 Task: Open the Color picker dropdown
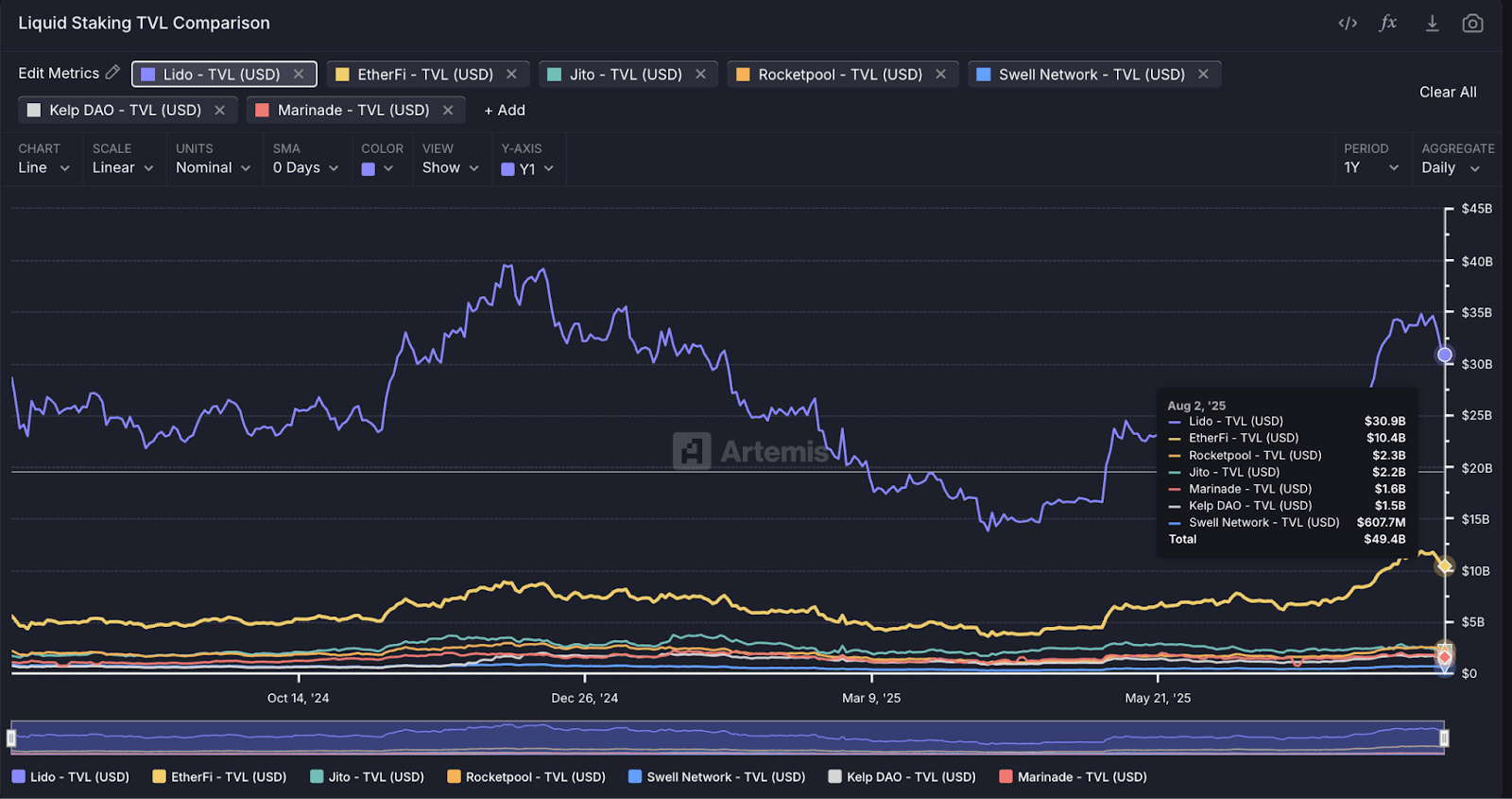click(x=377, y=168)
